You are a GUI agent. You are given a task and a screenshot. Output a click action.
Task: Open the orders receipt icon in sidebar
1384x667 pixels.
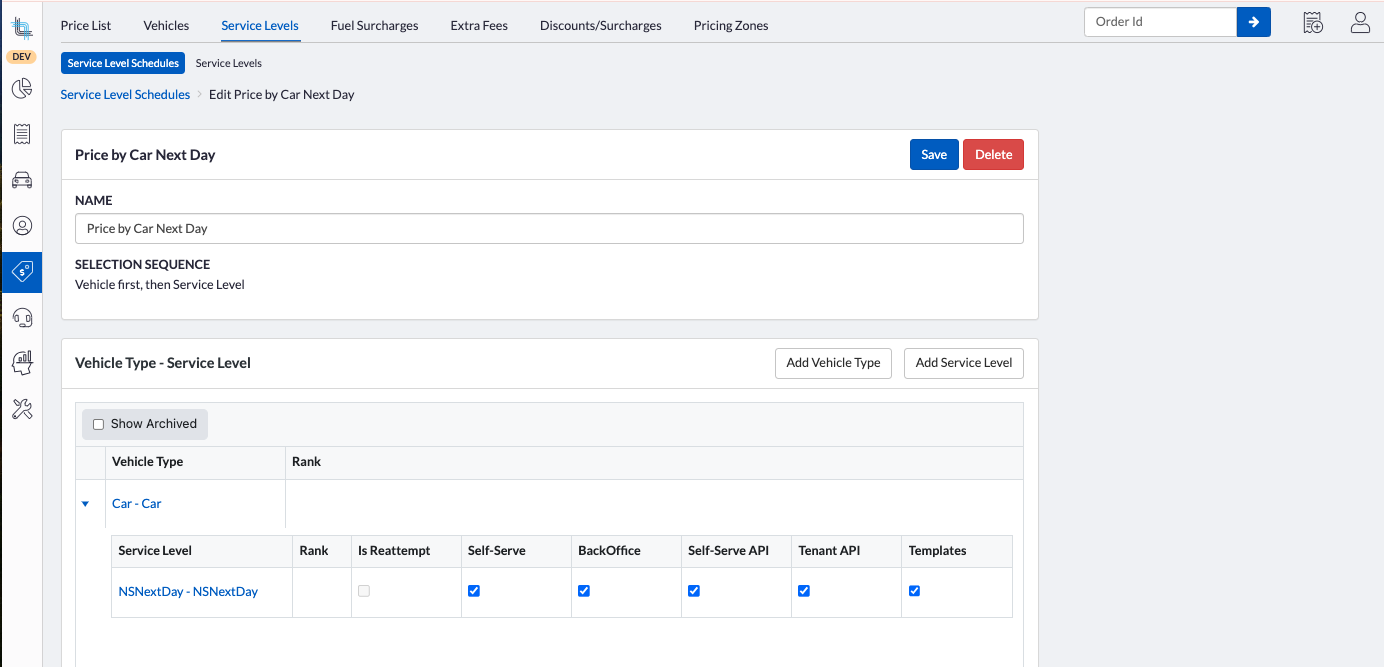[x=22, y=134]
